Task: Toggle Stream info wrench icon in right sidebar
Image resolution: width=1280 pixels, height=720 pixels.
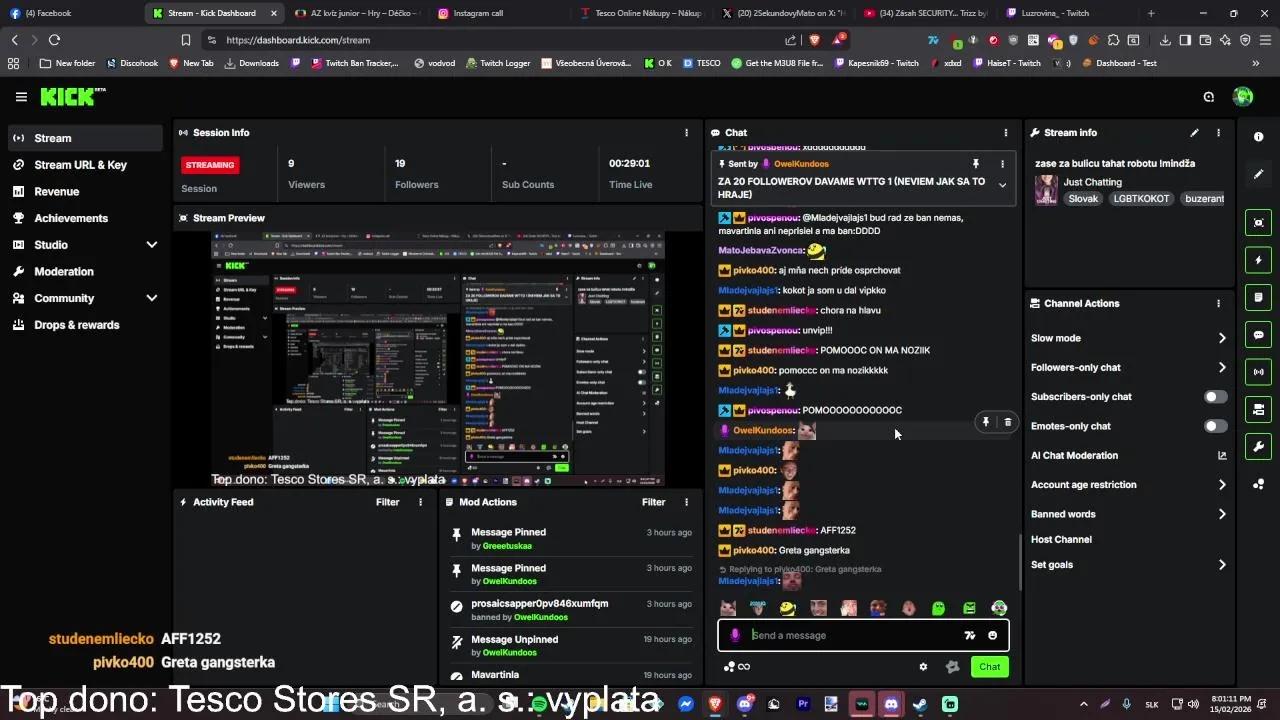Action: pos(1259,446)
